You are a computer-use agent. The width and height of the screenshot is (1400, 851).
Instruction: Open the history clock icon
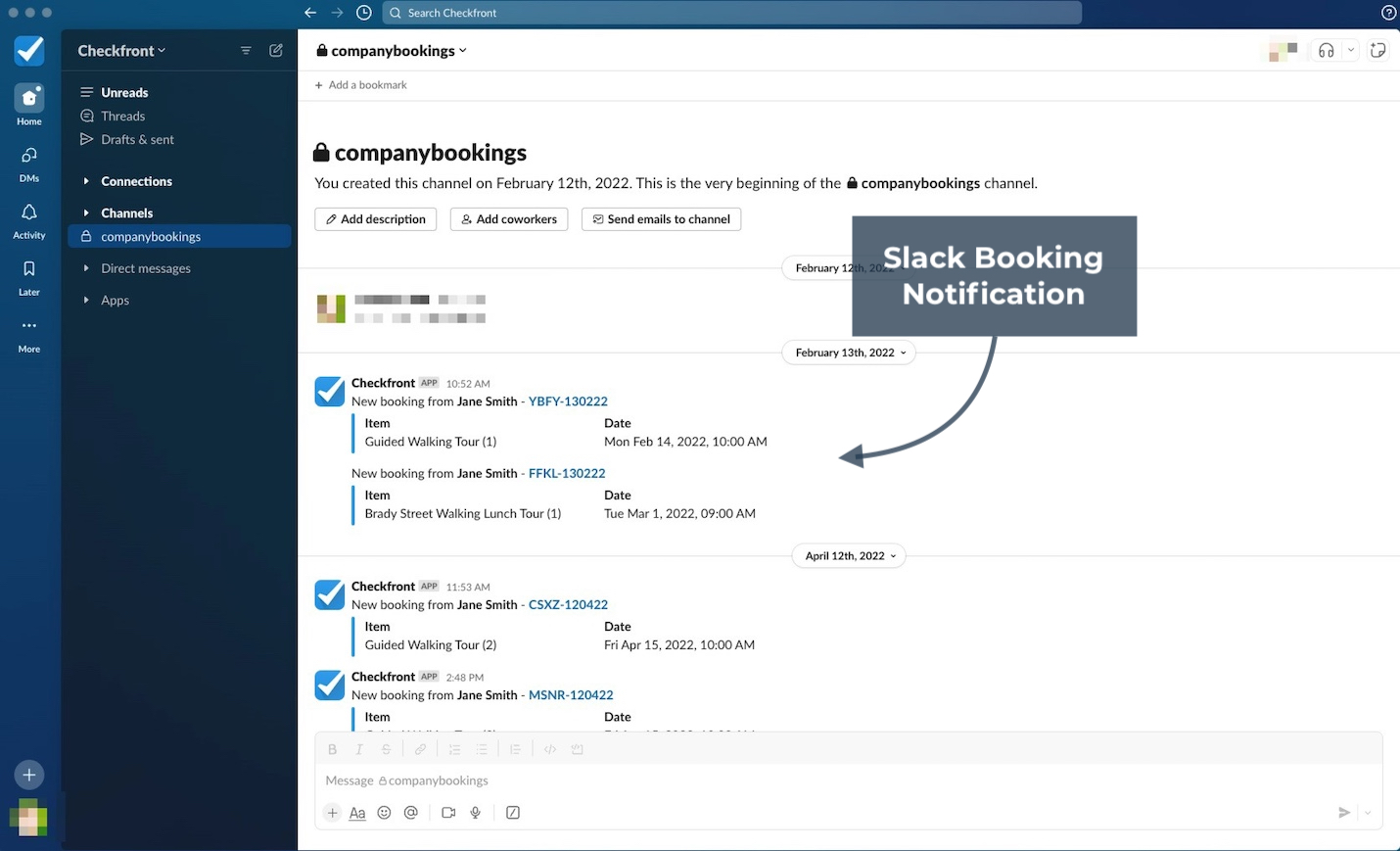click(x=364, y=13)
